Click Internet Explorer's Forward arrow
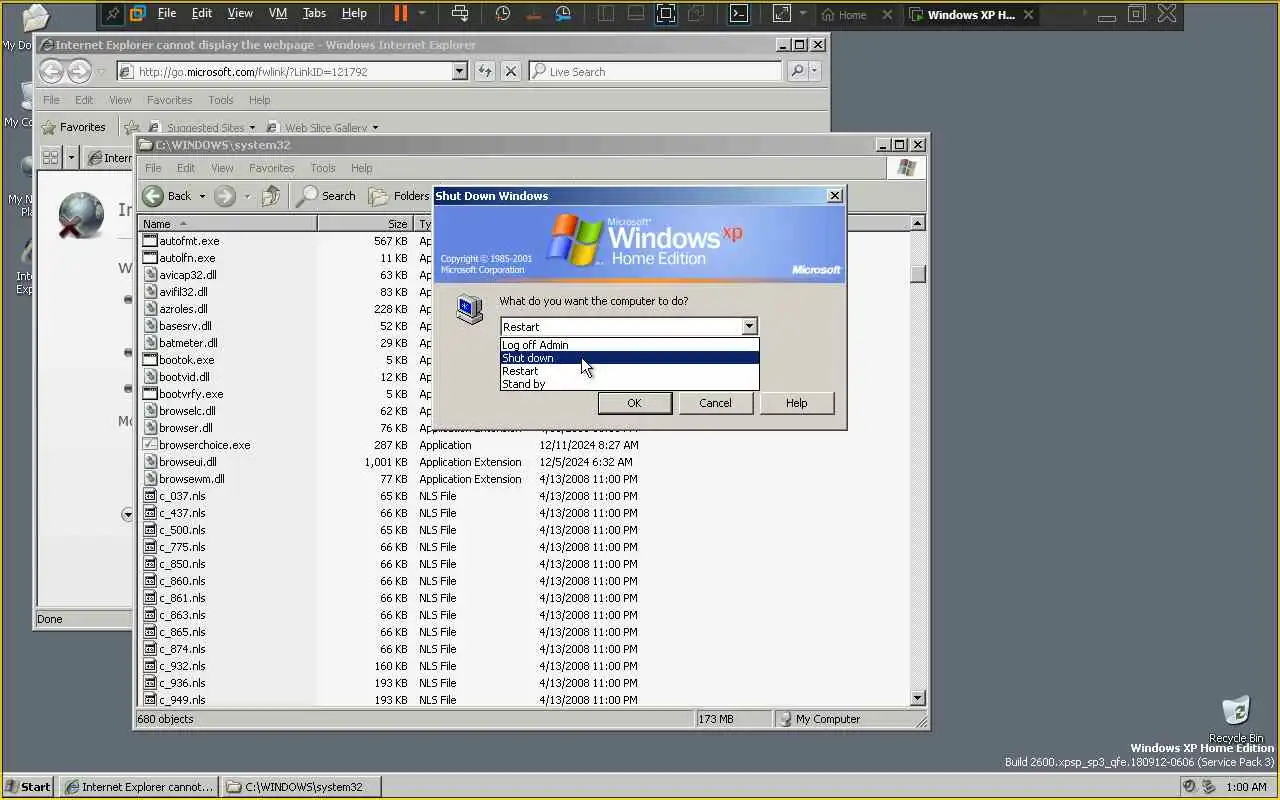Image resolution: width=1280 pixels, height=800 pixels. pyautogui.click(x=79, y=72)
